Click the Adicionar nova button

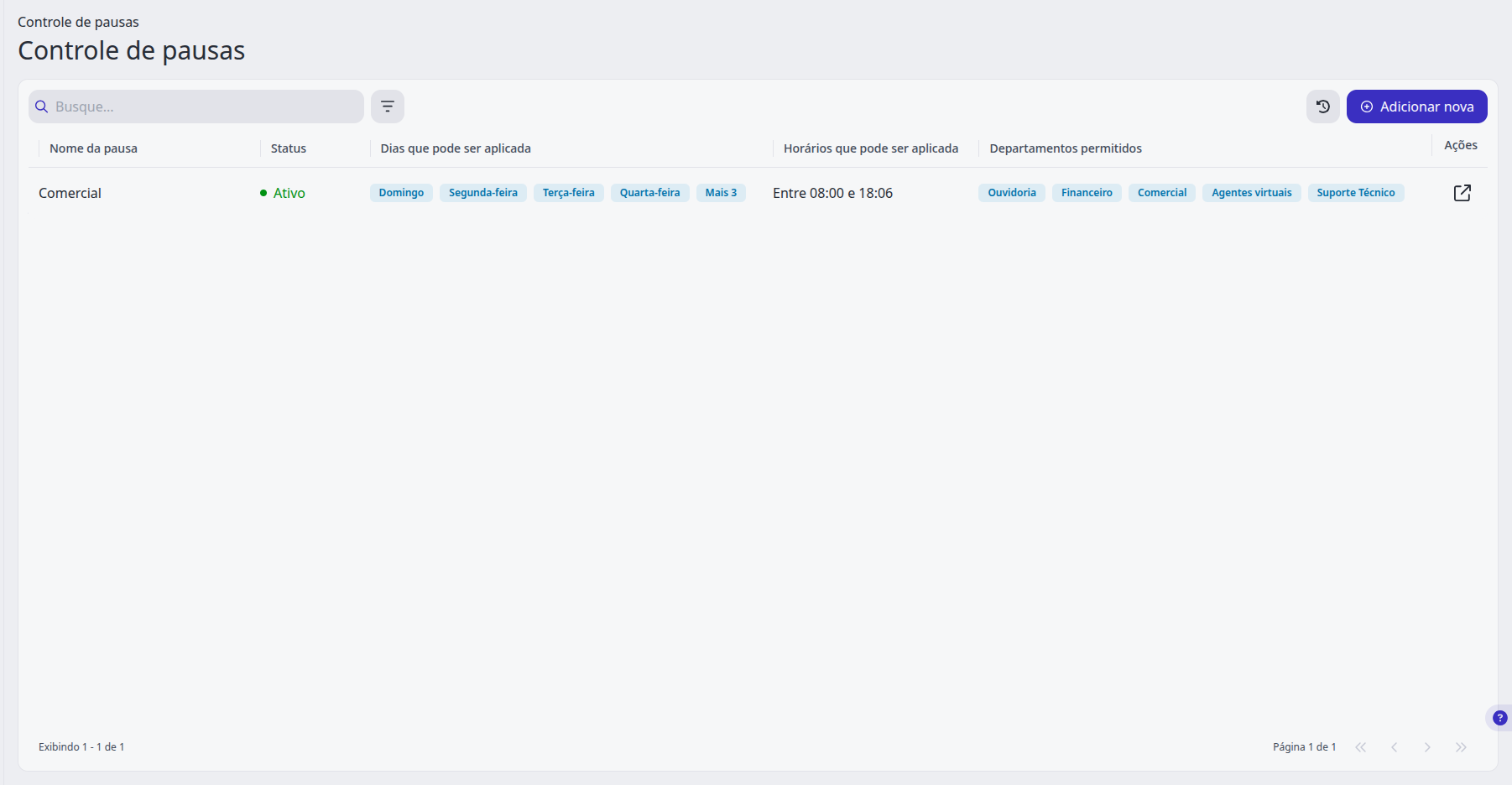click(x=1417, y=107)
